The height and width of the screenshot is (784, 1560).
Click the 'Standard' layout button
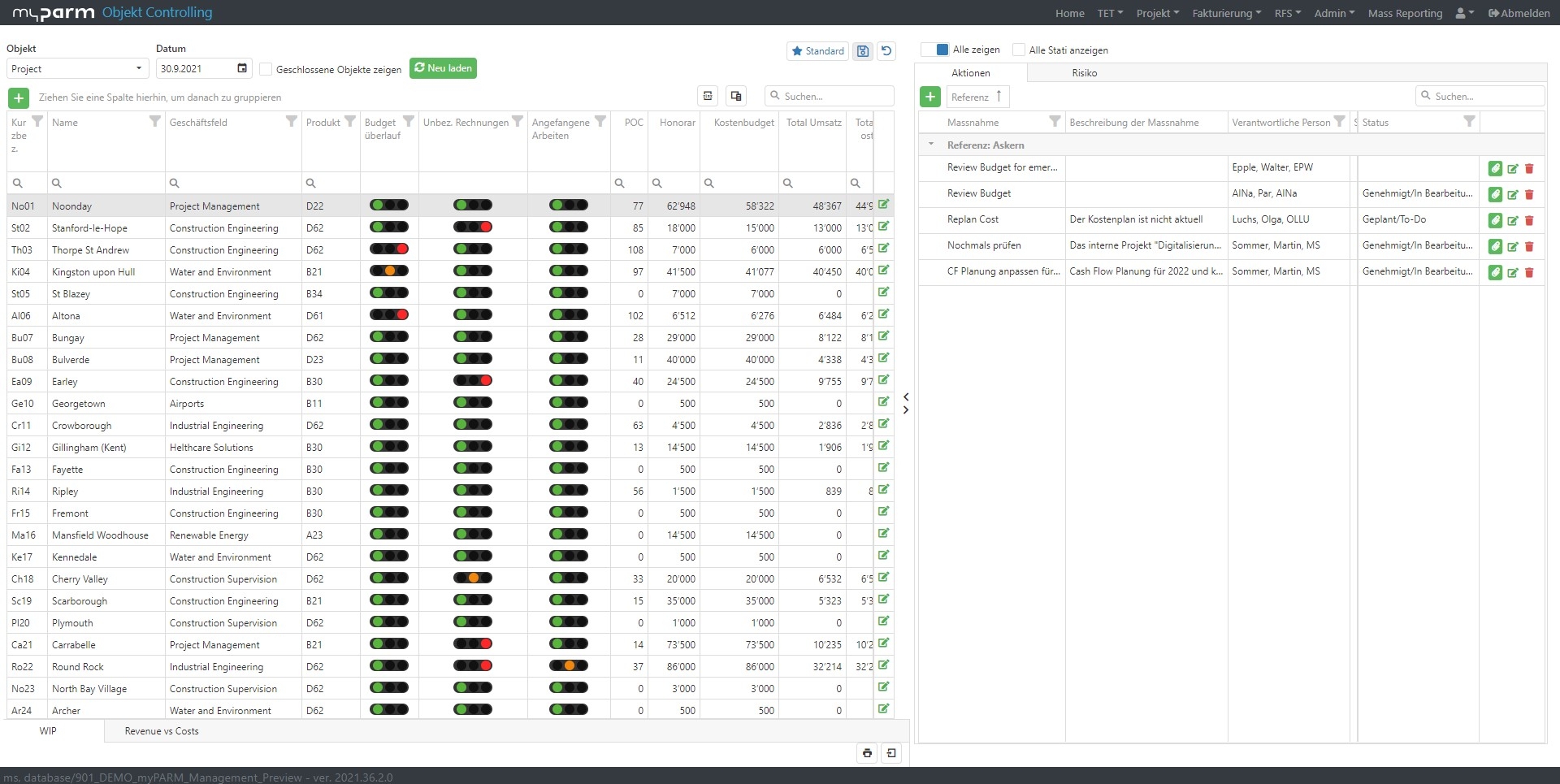pos(817,51)
